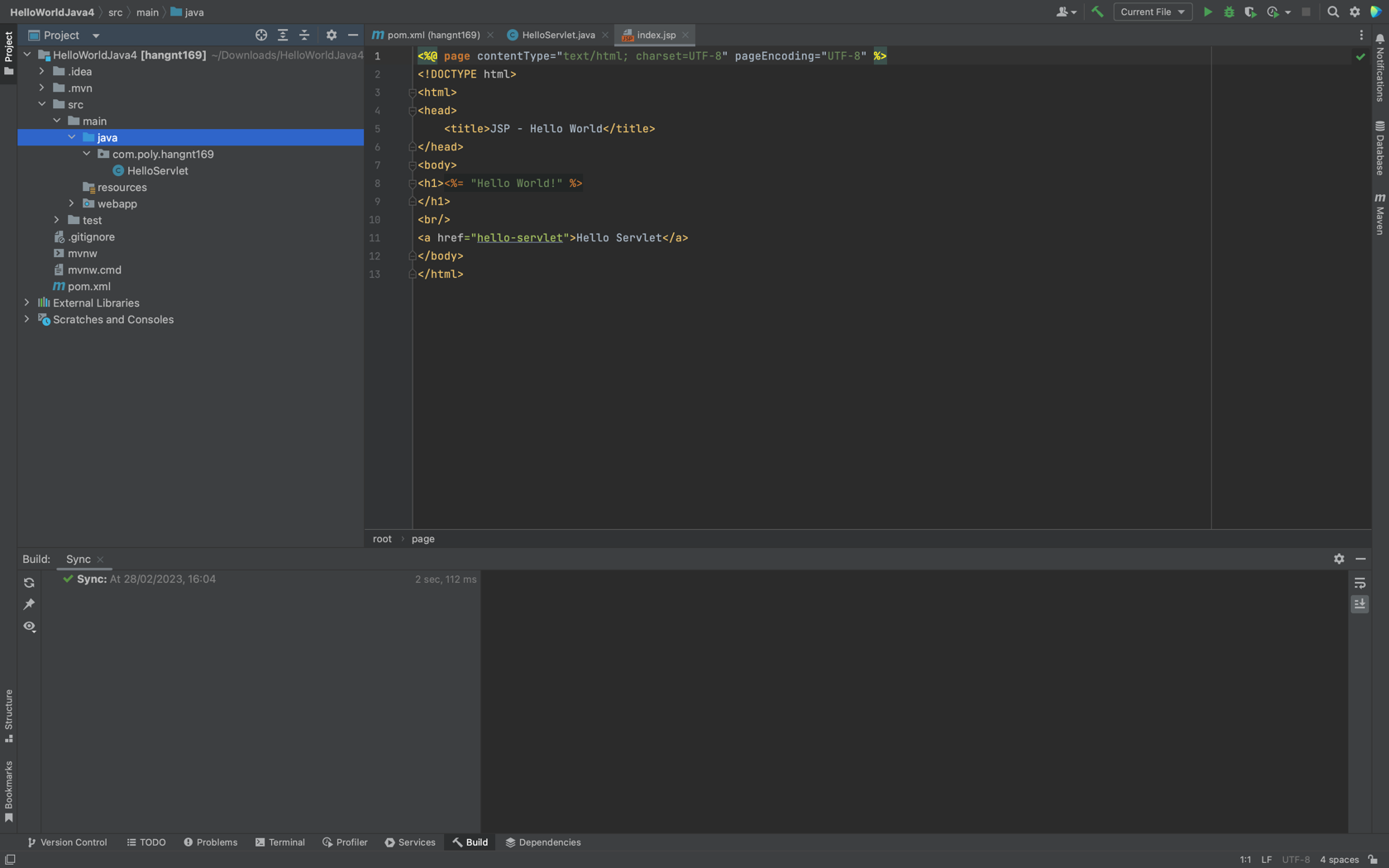The height and width of the screenshot is (868, 1389).
Task: Select HelloServlet class in project tree
Action: pos(158,170)
